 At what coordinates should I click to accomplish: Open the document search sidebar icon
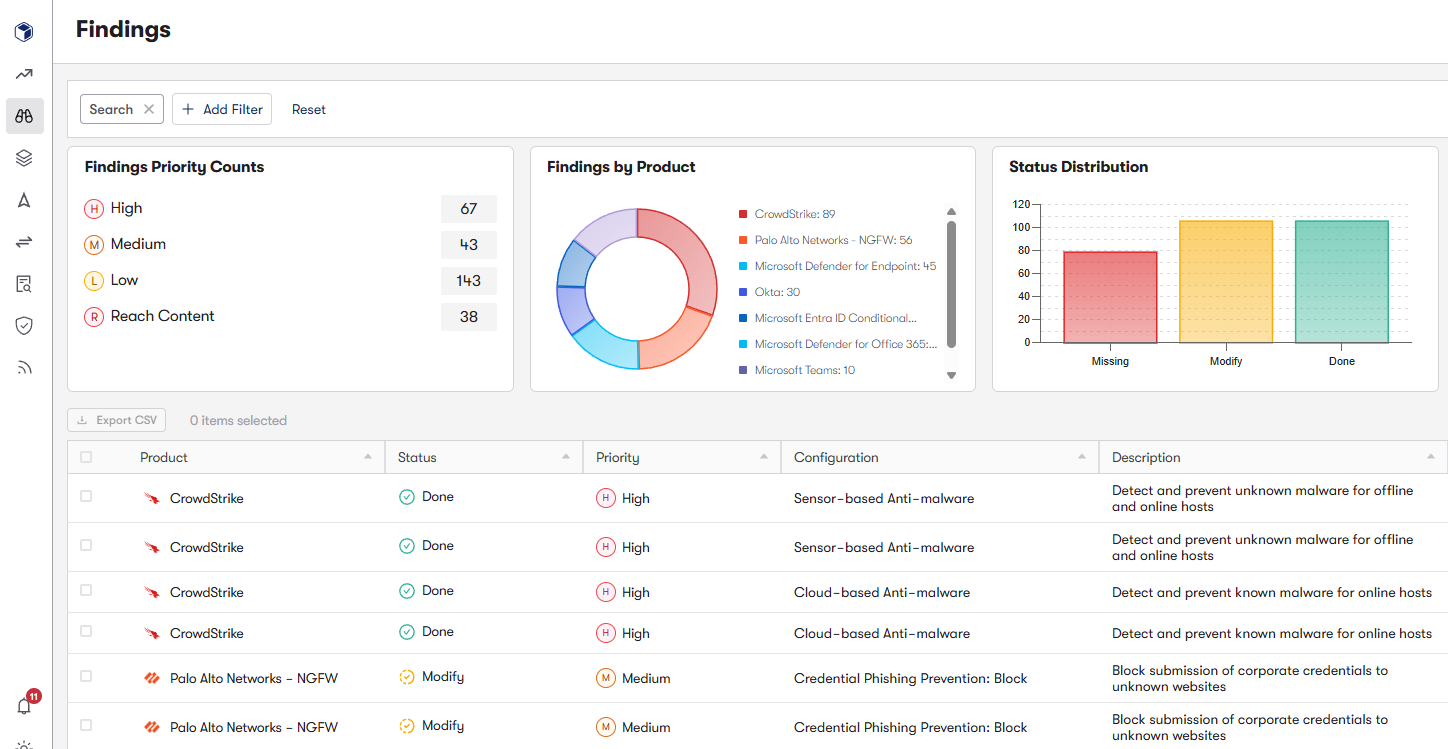click(x=24, y=284)
